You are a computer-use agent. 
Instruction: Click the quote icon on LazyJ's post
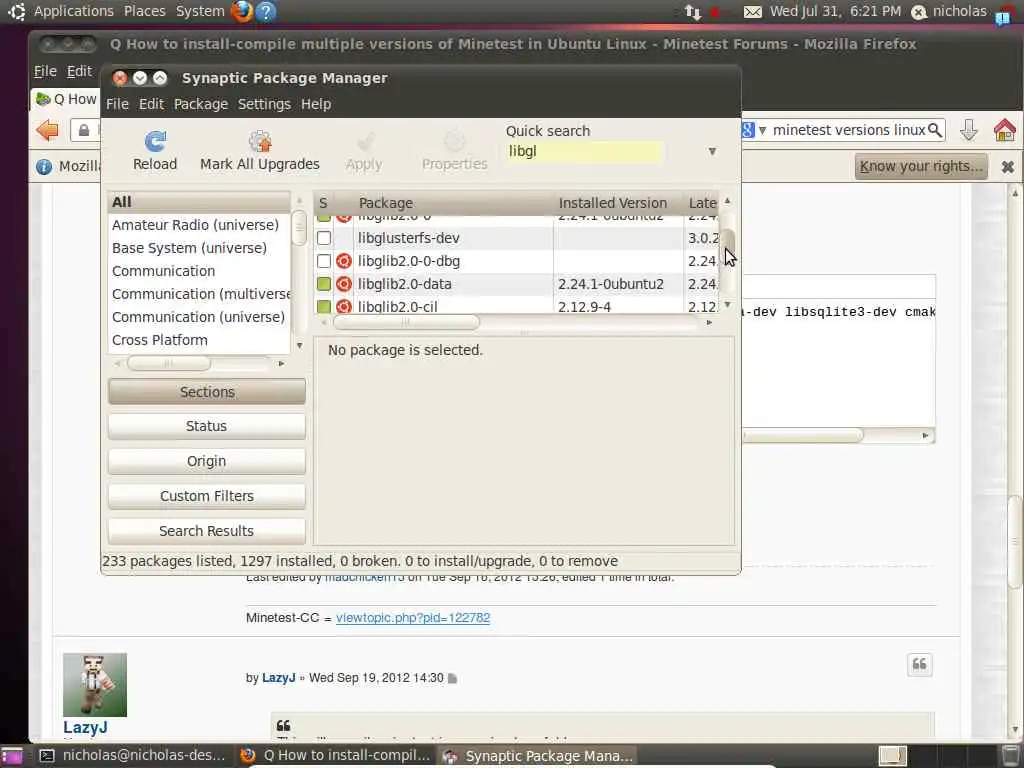coord(920,665)
